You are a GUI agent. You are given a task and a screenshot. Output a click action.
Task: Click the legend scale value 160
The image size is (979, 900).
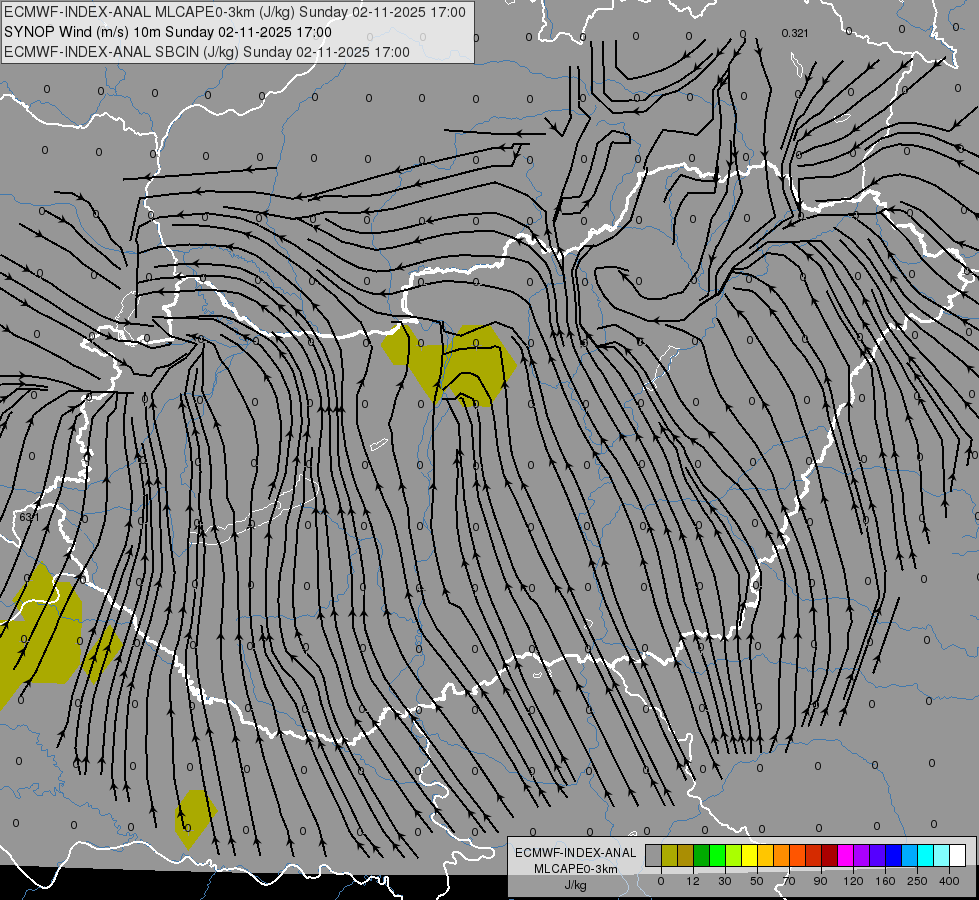point(885,881)
